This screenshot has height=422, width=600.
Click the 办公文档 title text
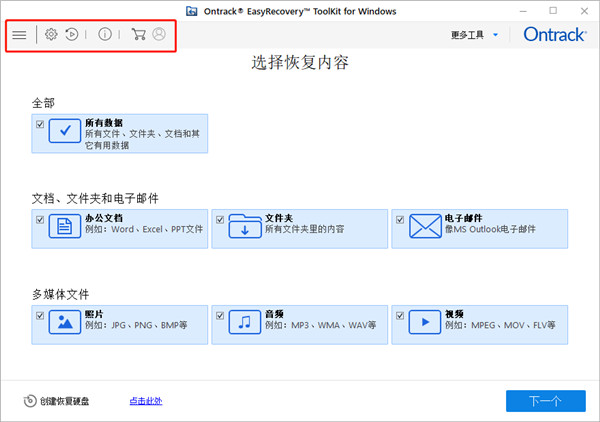pos(104,218)
